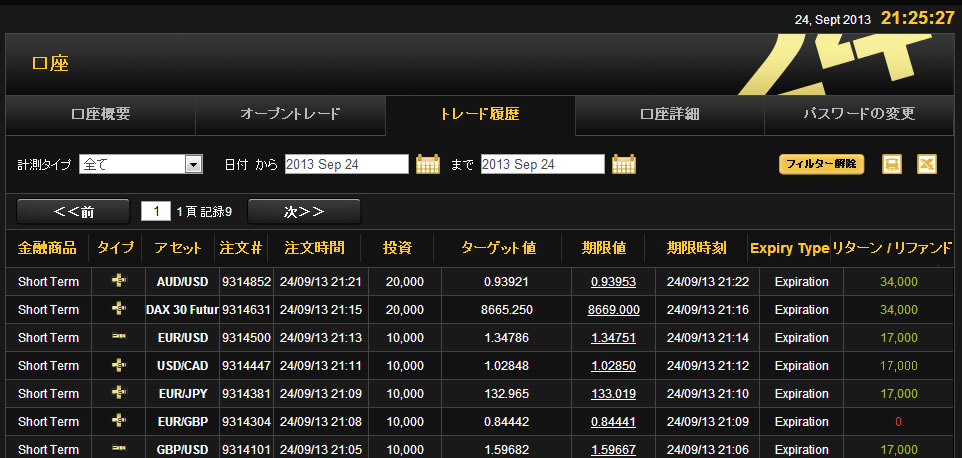This screenshot has height=458, width=962.
Task: Select the GBP/USD asset cell
Action: (182, 449)
